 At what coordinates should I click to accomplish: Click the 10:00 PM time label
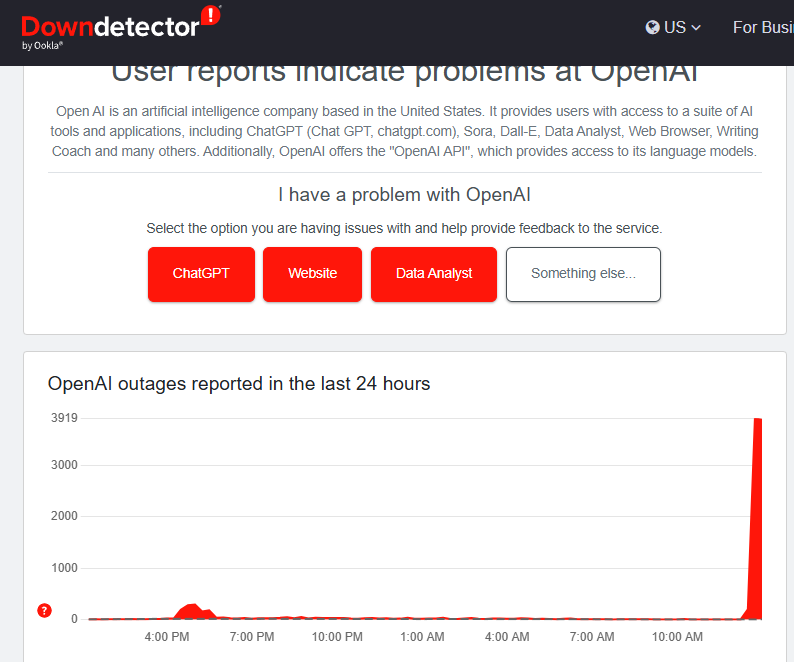click(x=337, y=637)
